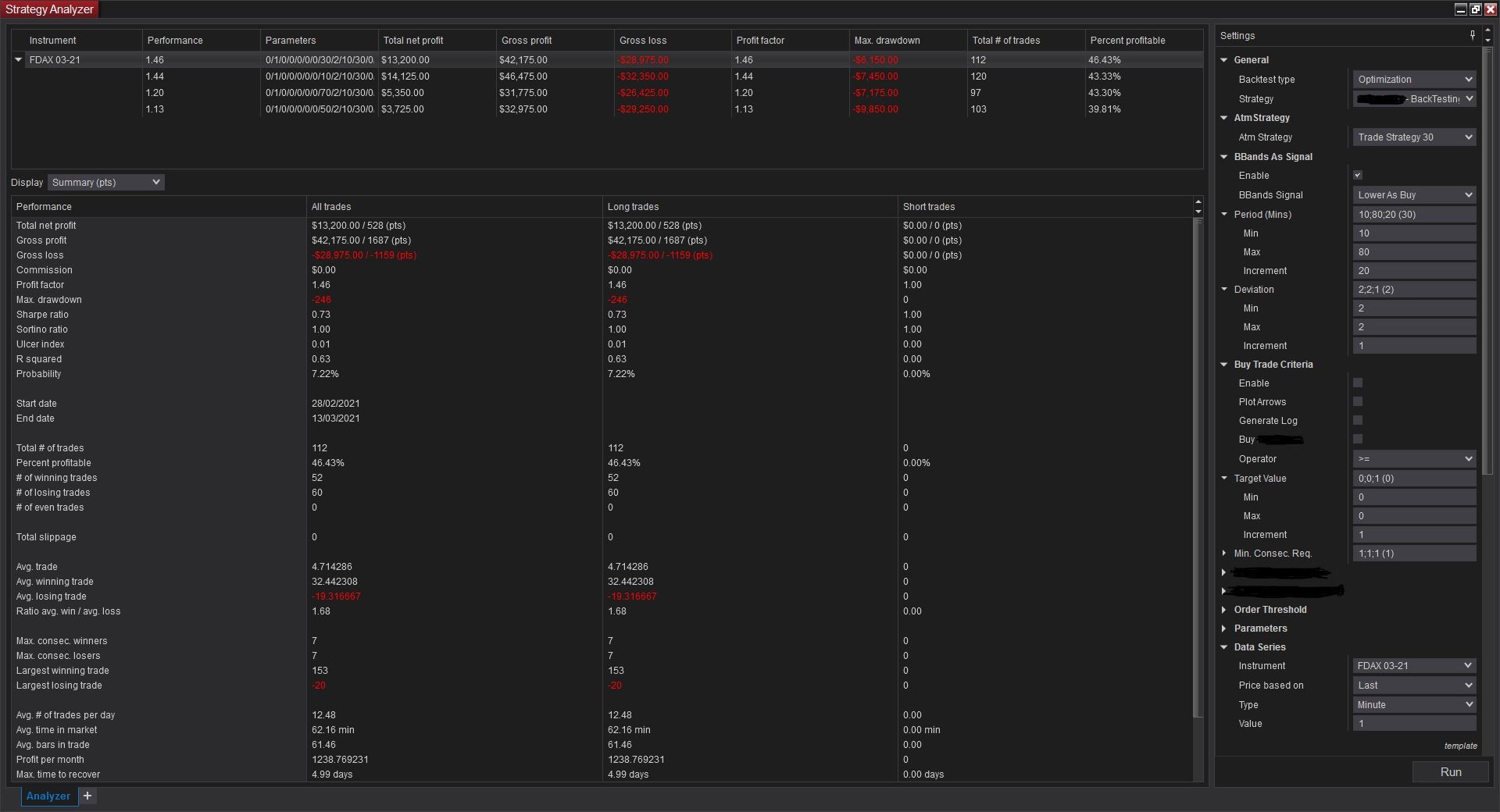The width and height of the screenshot is (1500, 812).
Task: Check the Generate Log option
Action: (x=1358, y=421)
